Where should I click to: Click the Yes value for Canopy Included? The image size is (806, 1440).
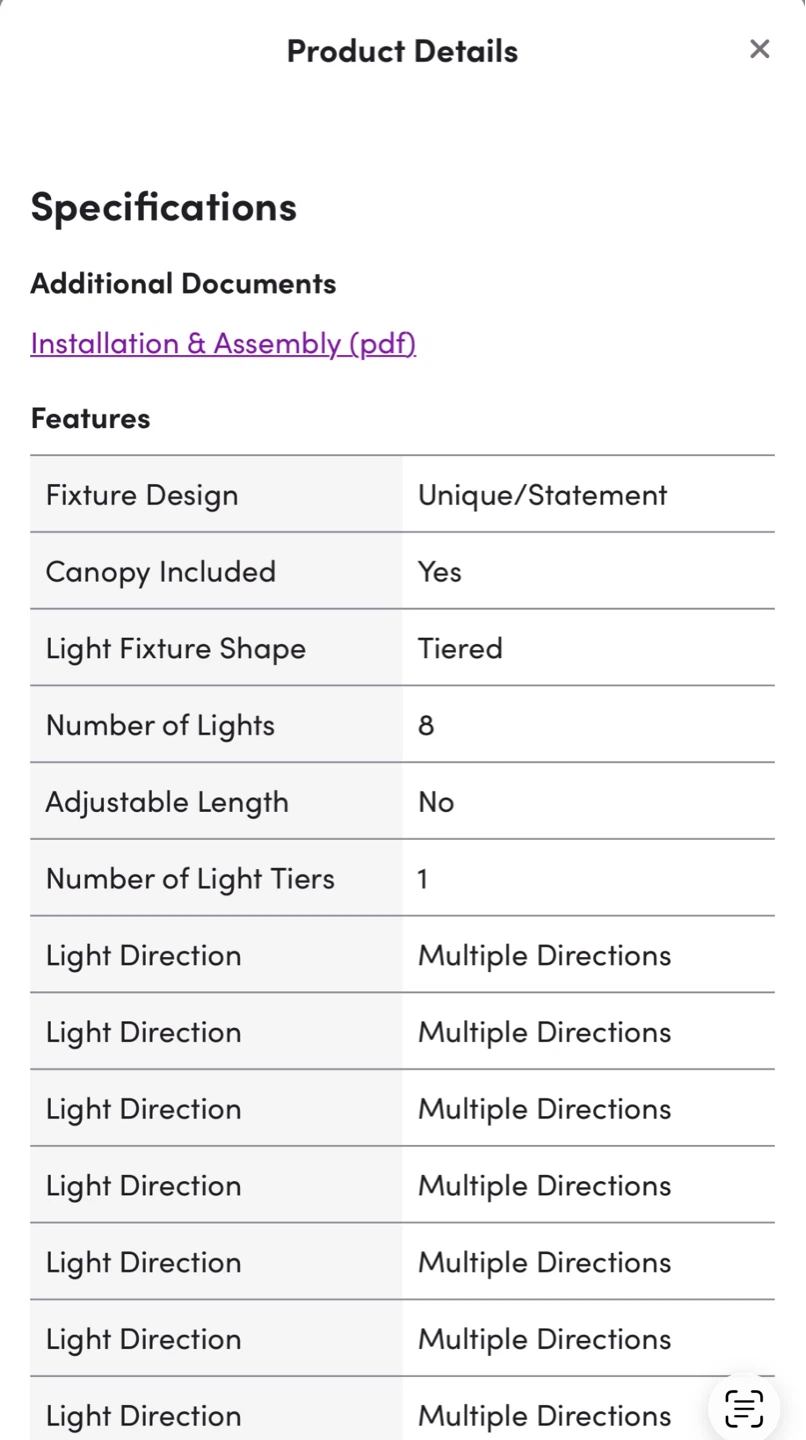tap(440, 572)
